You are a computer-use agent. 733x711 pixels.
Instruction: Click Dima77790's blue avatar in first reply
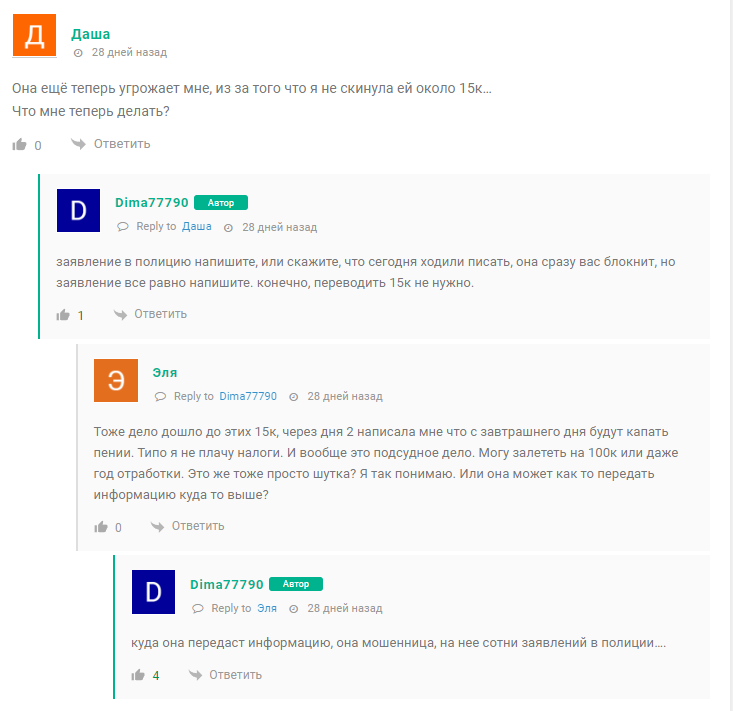78,210
